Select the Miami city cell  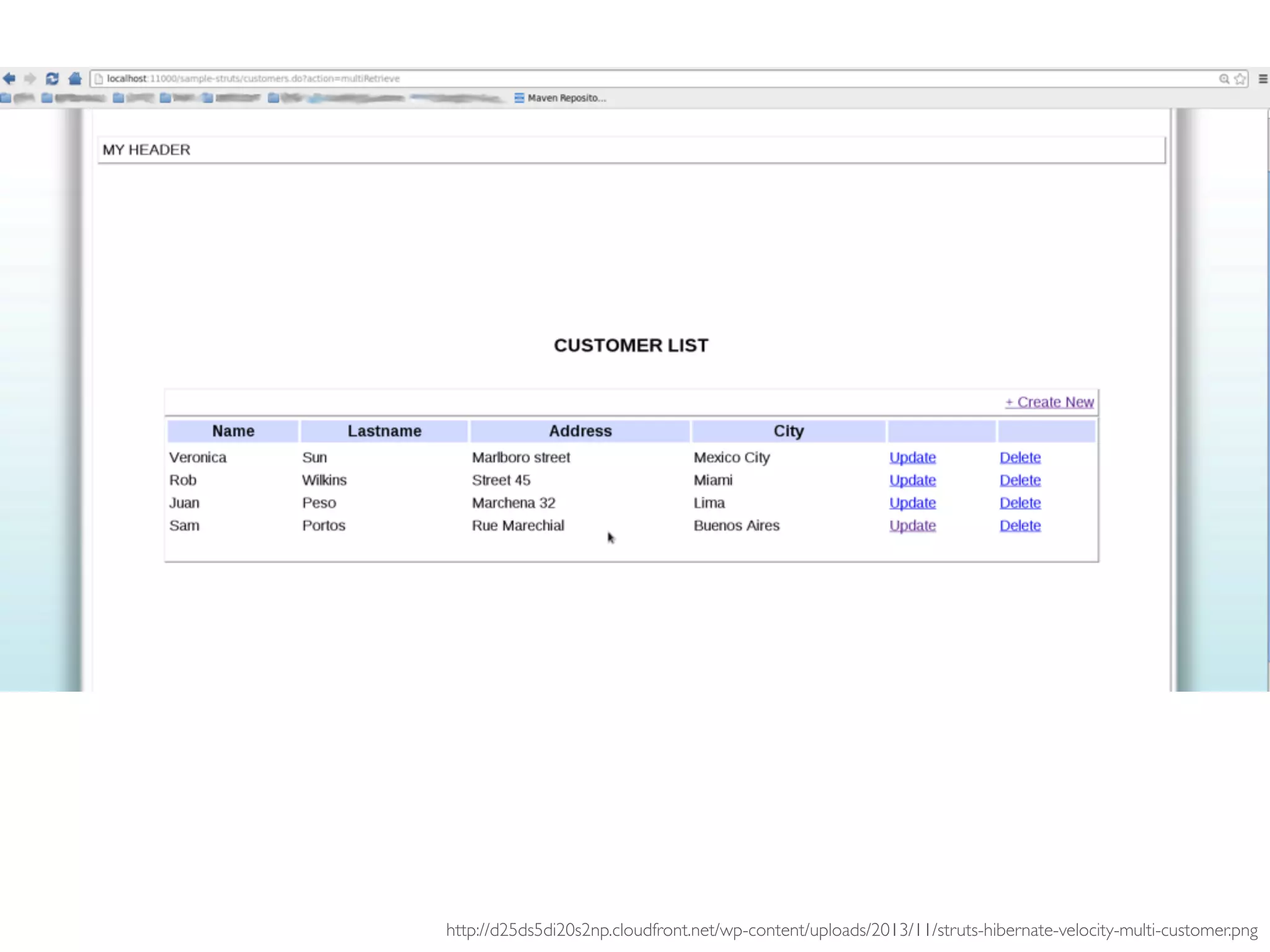[x=713, y=480]
